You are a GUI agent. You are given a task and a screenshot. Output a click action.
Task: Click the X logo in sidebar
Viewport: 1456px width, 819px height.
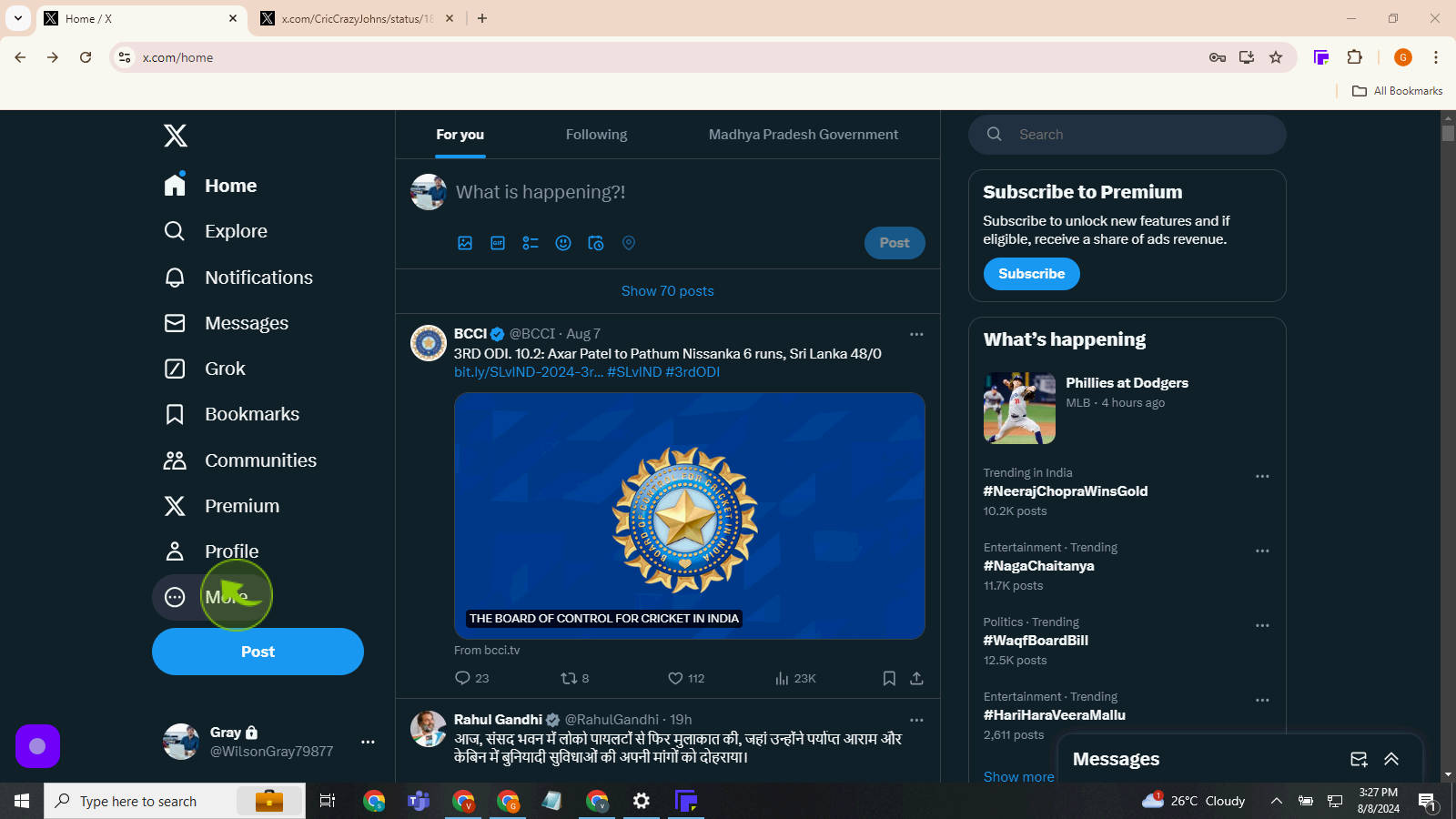(x=176, y=136)
